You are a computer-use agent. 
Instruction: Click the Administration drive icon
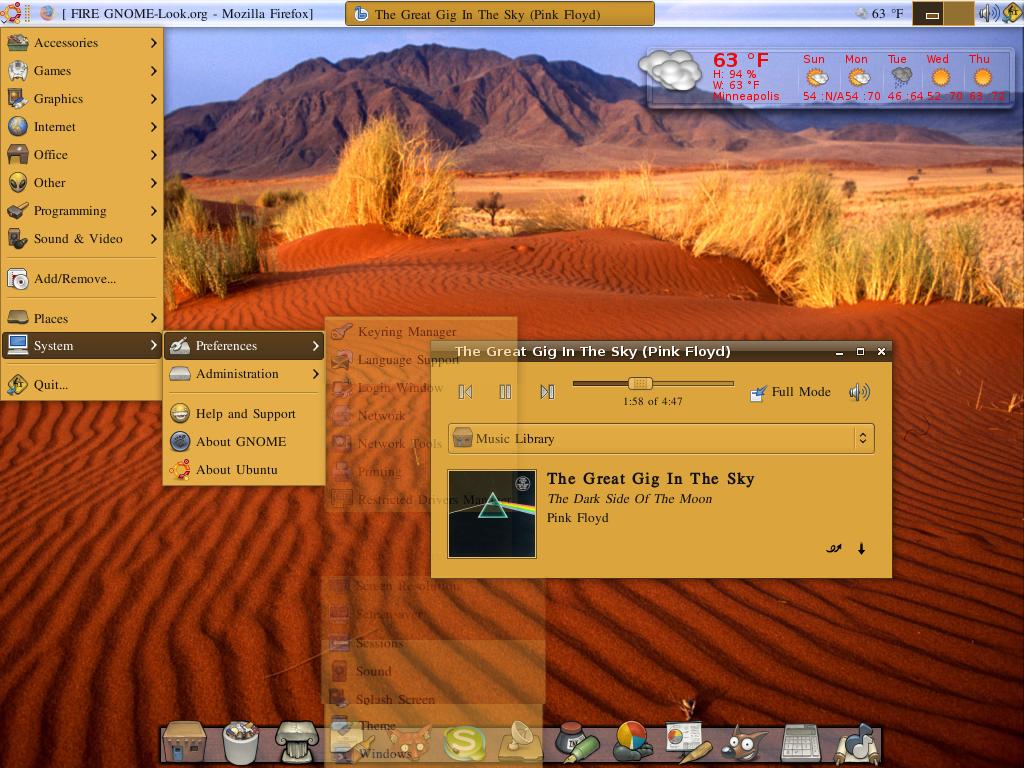pos(180,374)
